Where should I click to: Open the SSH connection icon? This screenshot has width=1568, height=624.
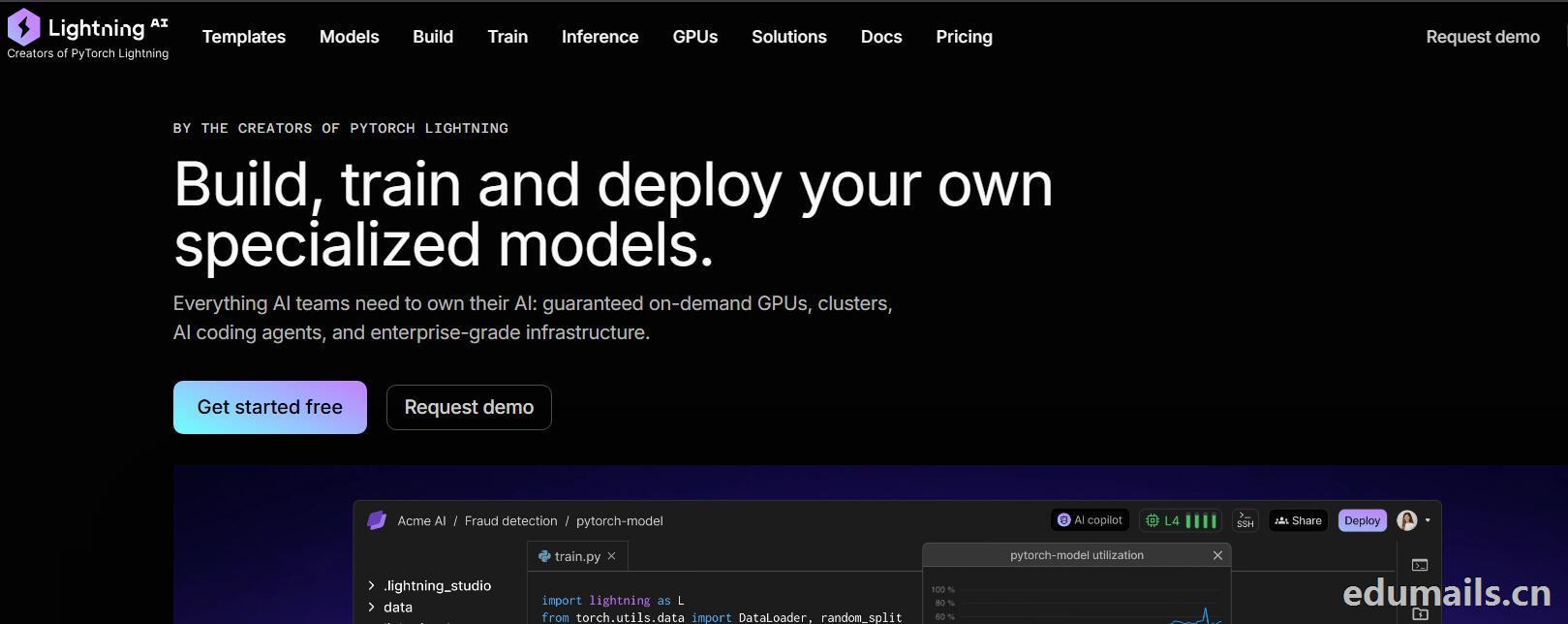[x=1245, y=520]
